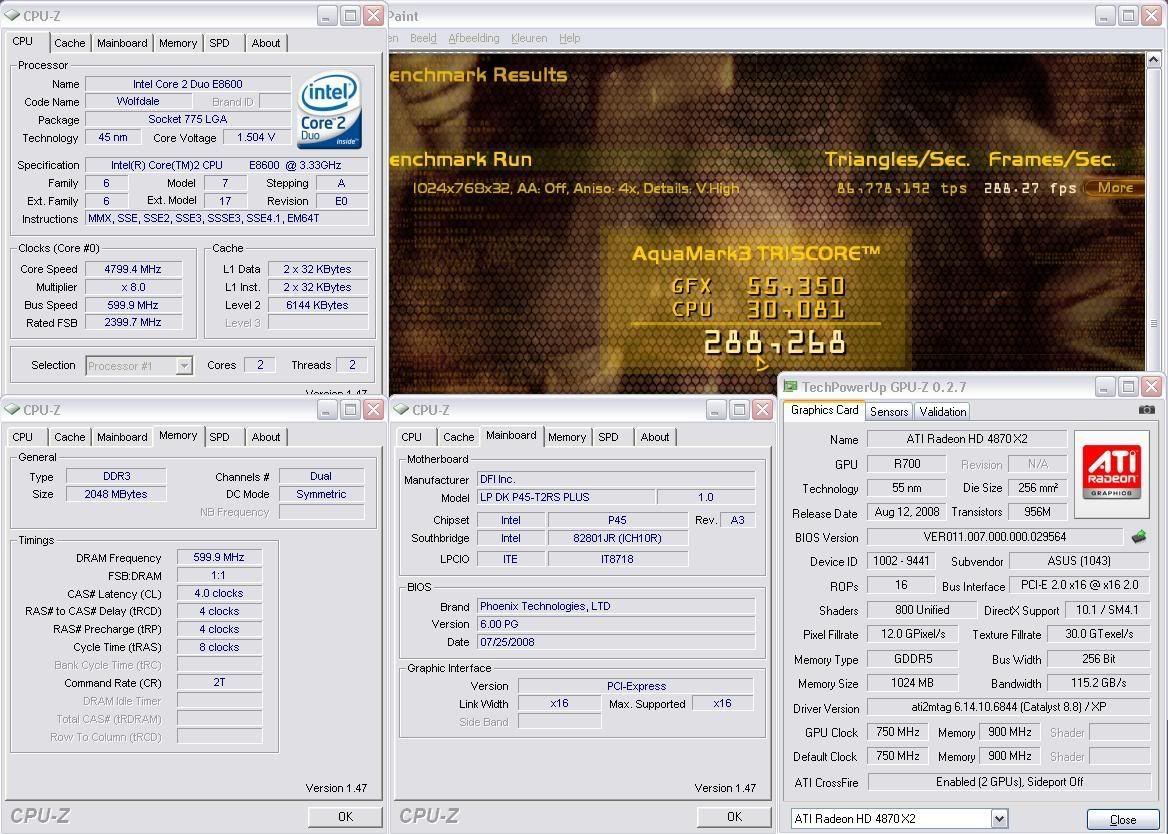
Task: Click BIOS Version VER011.007.000.000.029564 field
Action: click(x=994, y=537)
